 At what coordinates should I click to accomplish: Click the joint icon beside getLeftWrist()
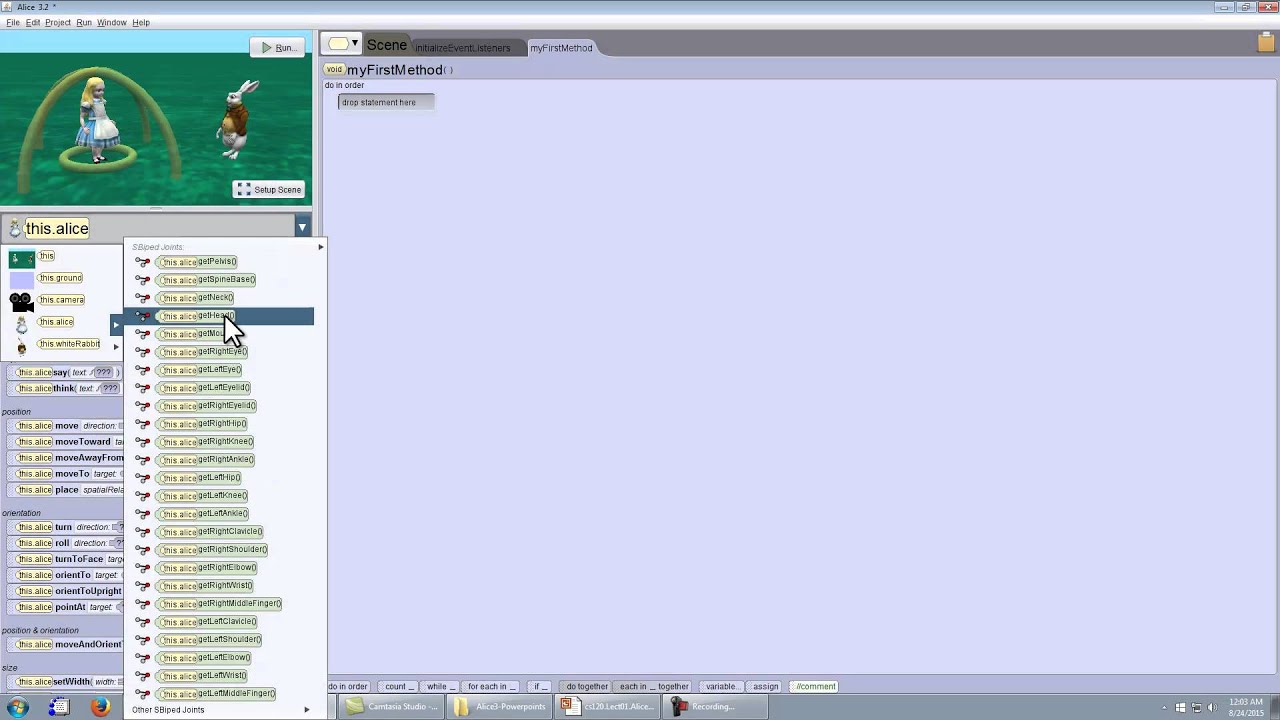coord(143,676)
